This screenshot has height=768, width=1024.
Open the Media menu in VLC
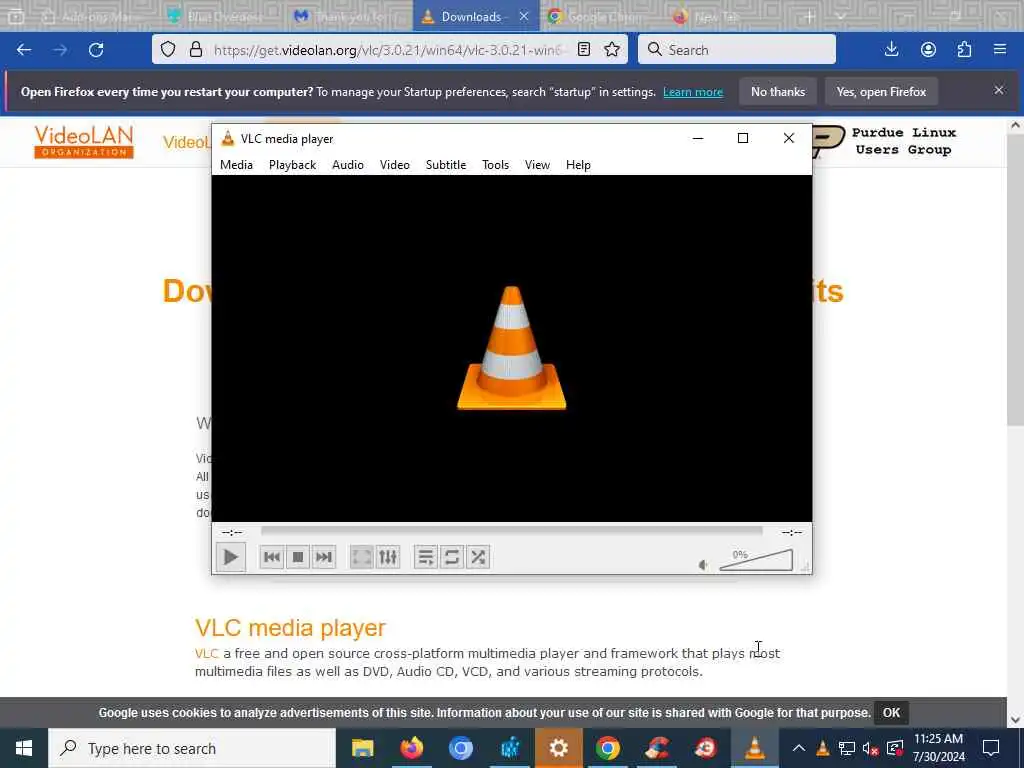point(236,165)
